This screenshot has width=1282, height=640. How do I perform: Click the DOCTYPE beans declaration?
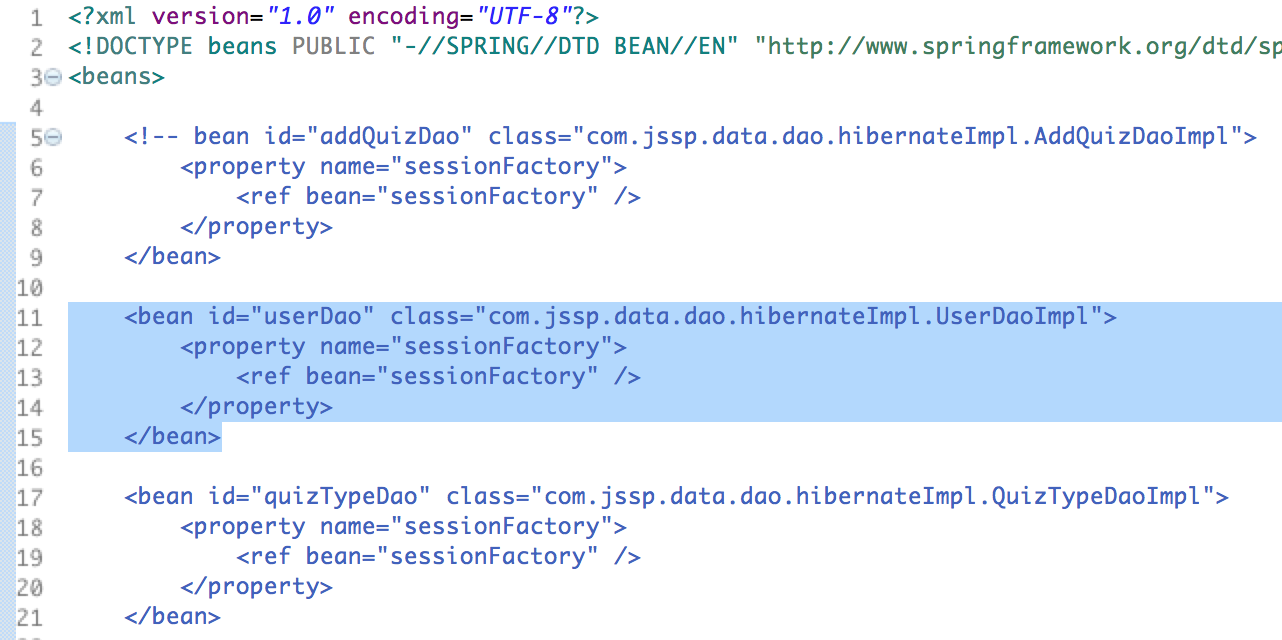tap(173, 47)
